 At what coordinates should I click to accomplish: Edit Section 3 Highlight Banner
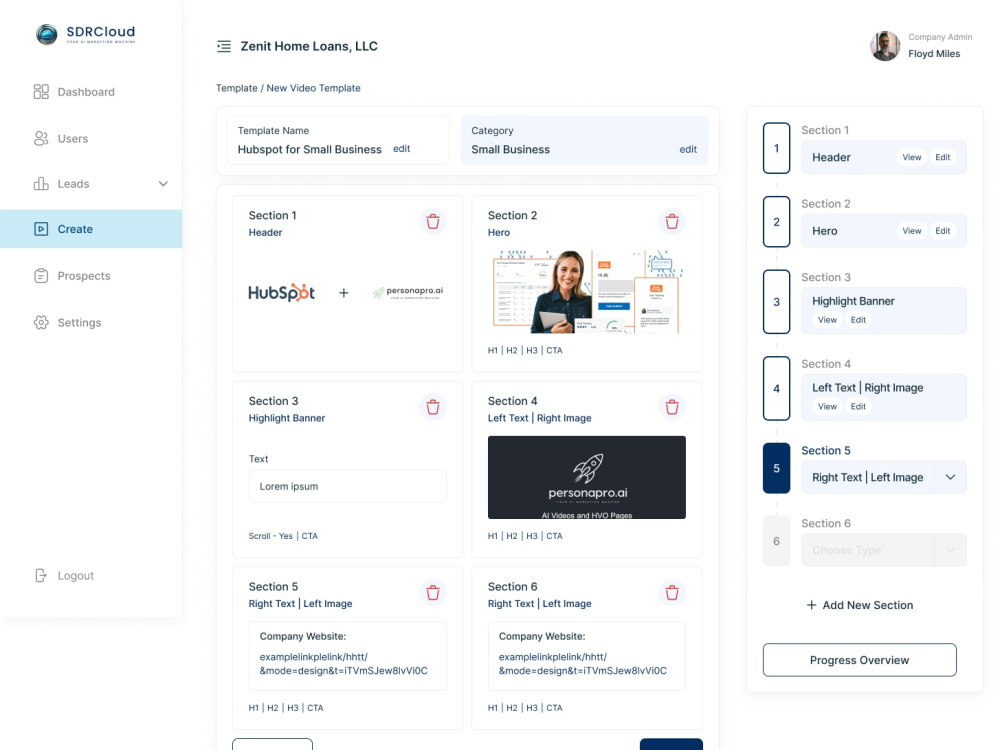(858, 320)
